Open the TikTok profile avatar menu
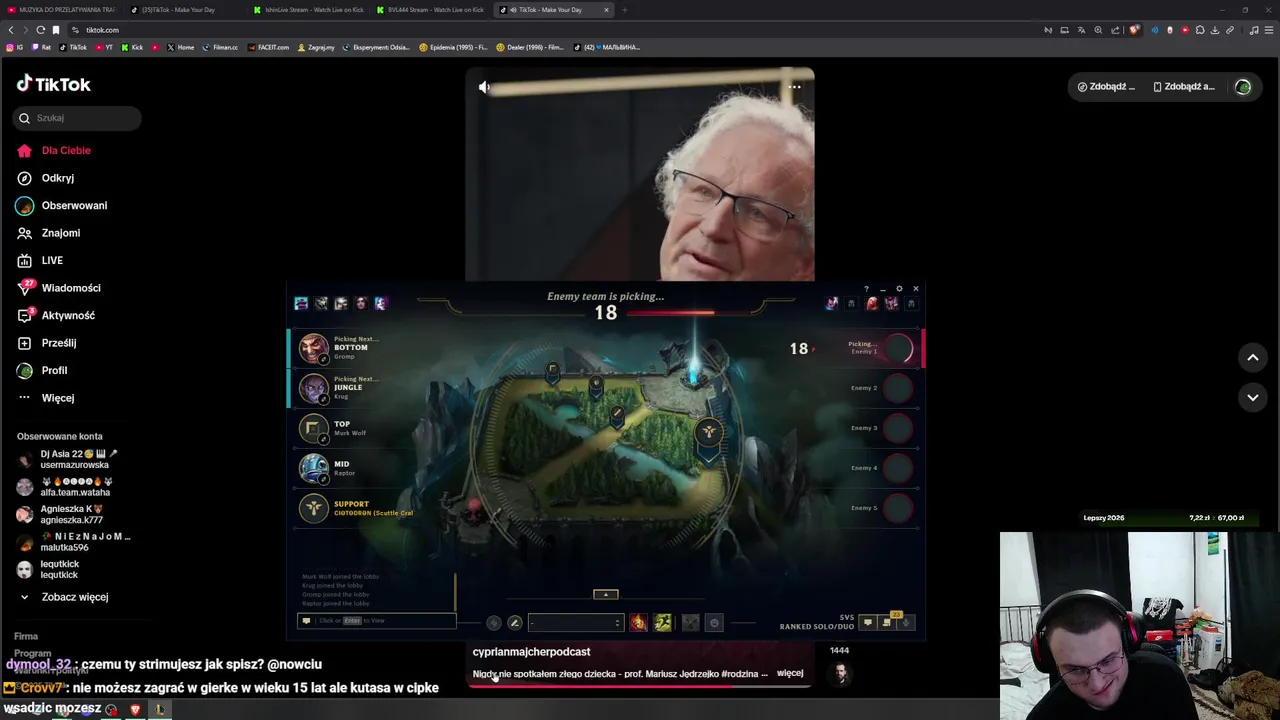The image size is (1280, 720). pyautogui.click(x=1243, y=87)
